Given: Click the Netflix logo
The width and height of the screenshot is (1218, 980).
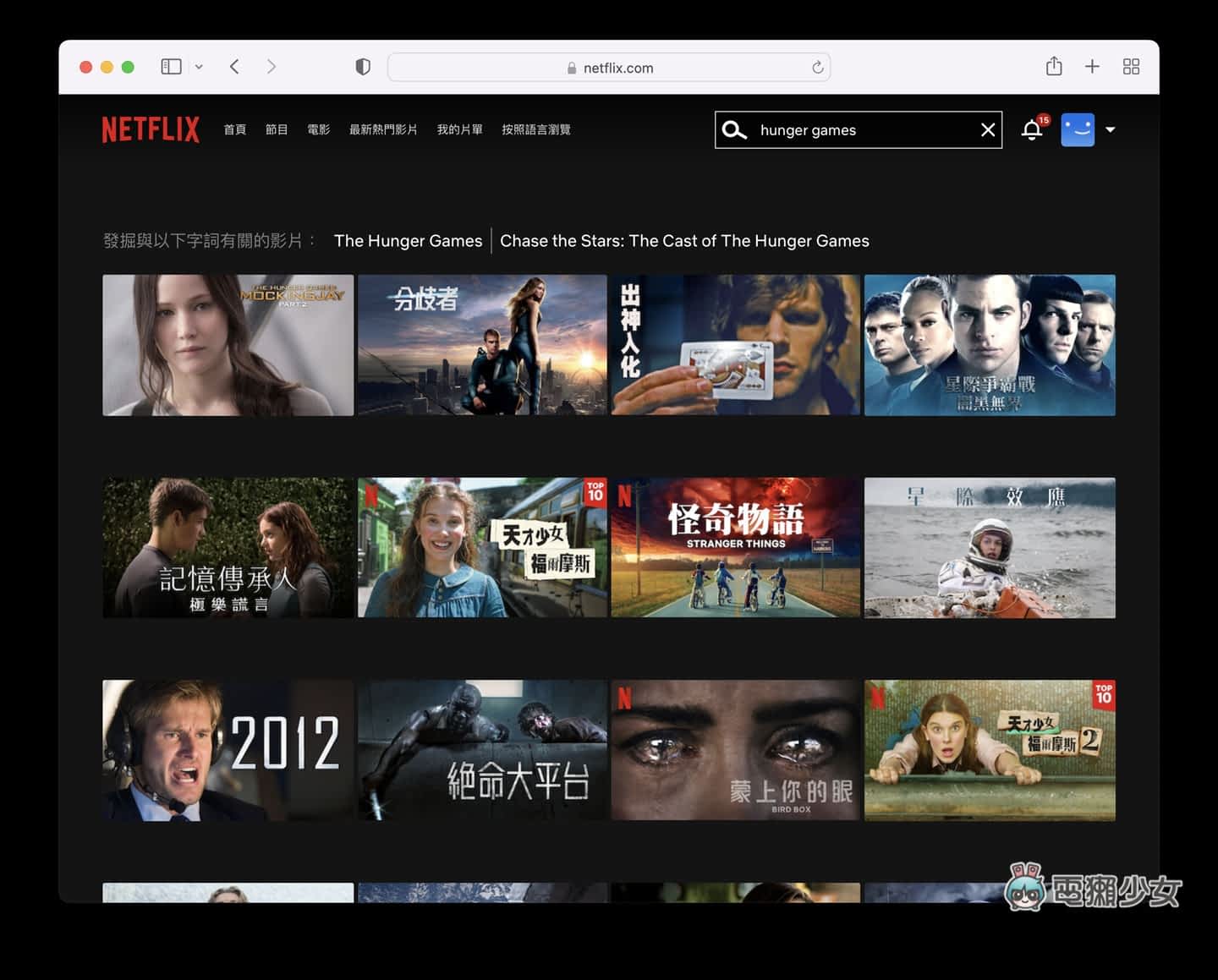Looking at the screenshot, I should (x=151, y=129).
